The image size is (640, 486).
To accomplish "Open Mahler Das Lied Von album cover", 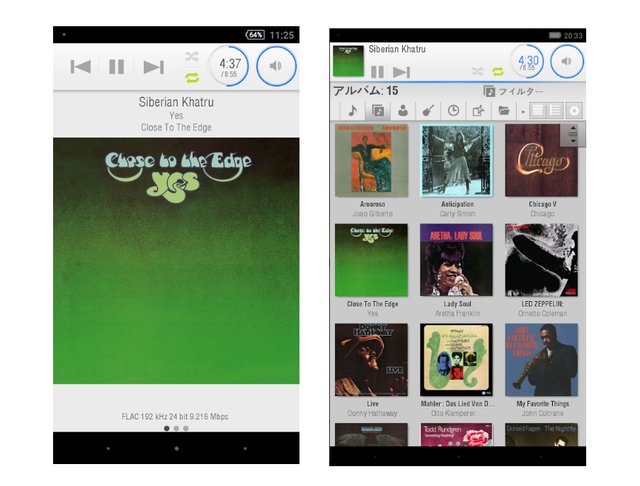I will pos(457,360).
